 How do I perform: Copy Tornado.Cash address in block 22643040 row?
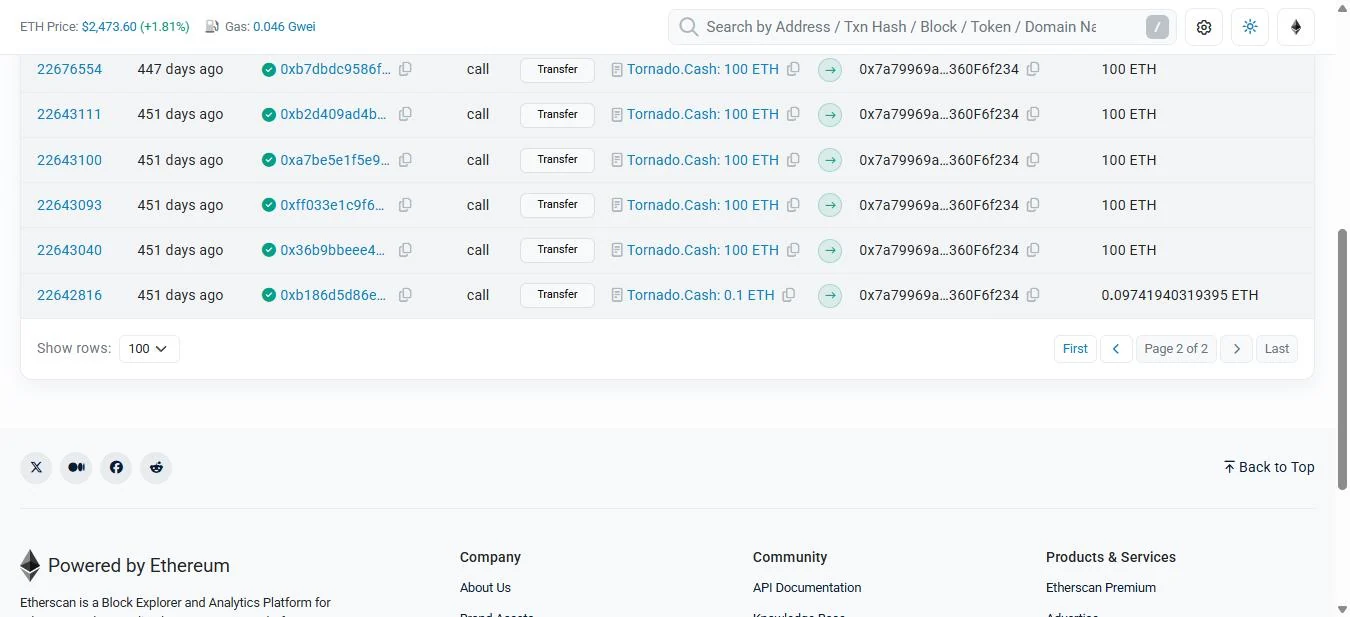coord(793,250)
